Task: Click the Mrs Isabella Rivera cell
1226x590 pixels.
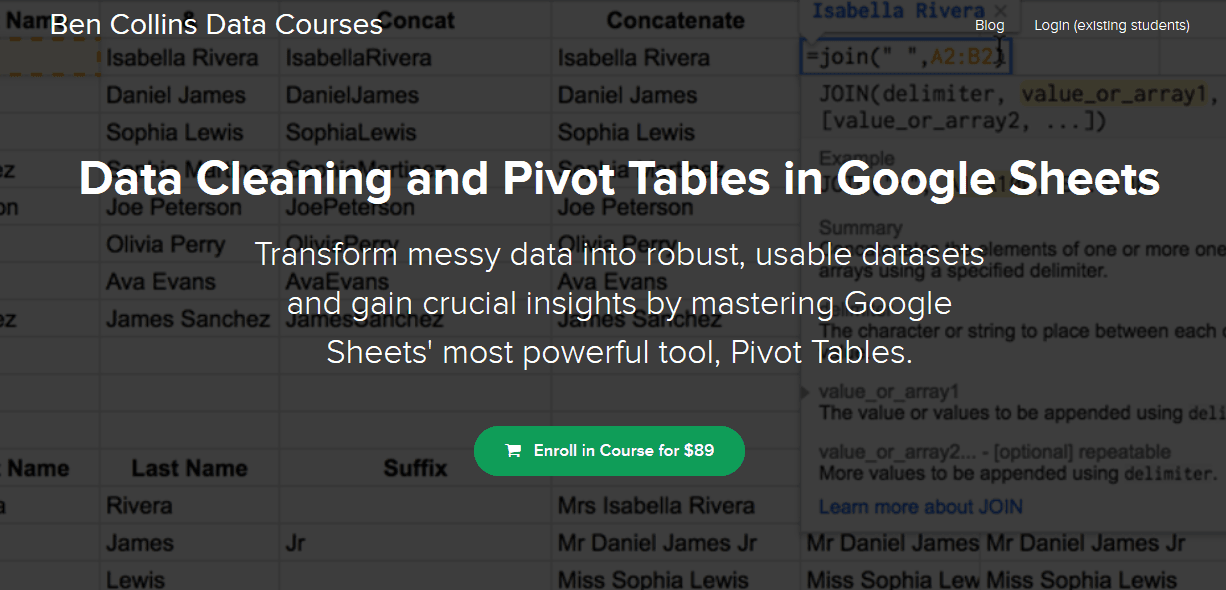Action: point(656,506)
